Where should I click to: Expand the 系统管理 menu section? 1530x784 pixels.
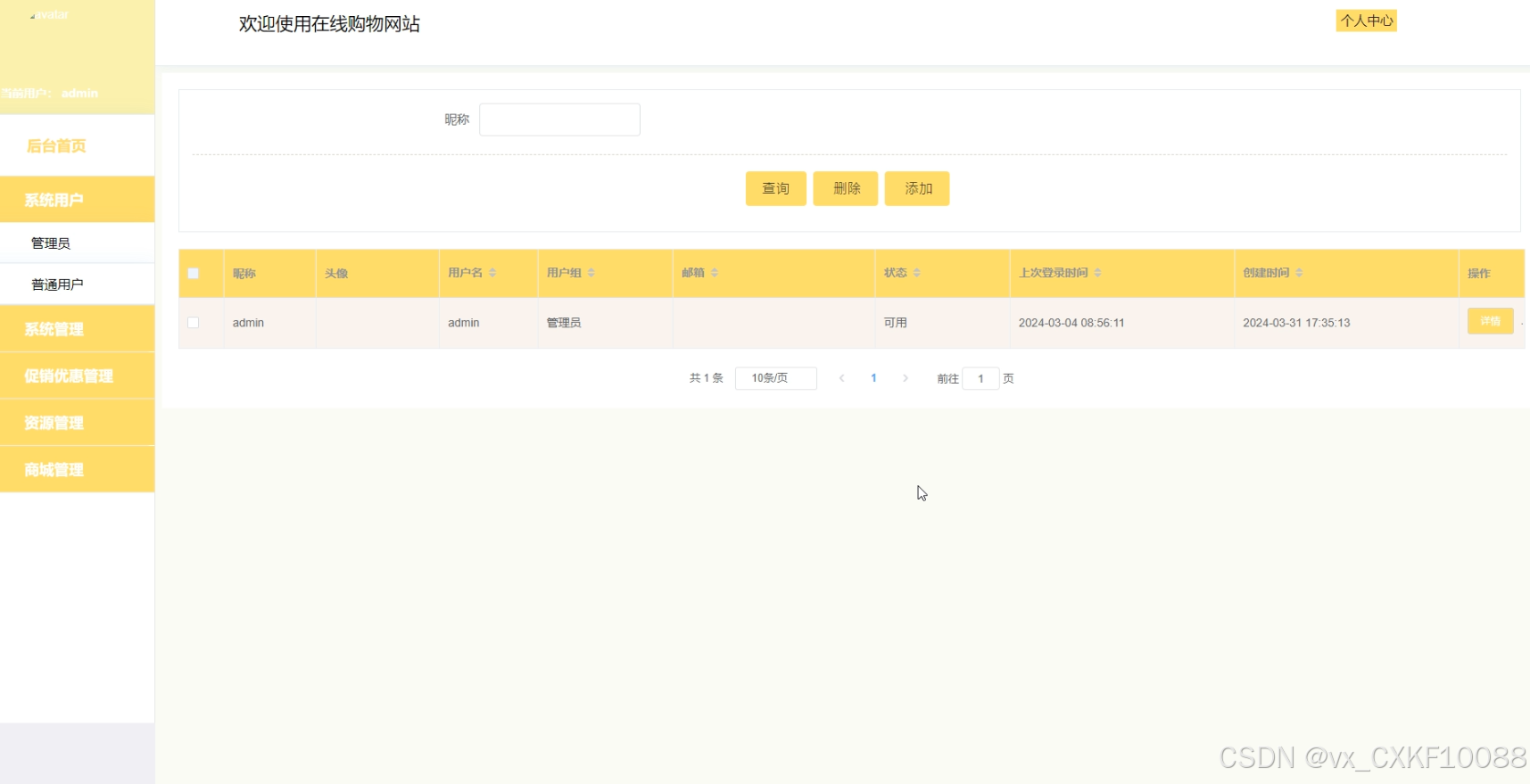pyautogui.click(x=78, y=329)
